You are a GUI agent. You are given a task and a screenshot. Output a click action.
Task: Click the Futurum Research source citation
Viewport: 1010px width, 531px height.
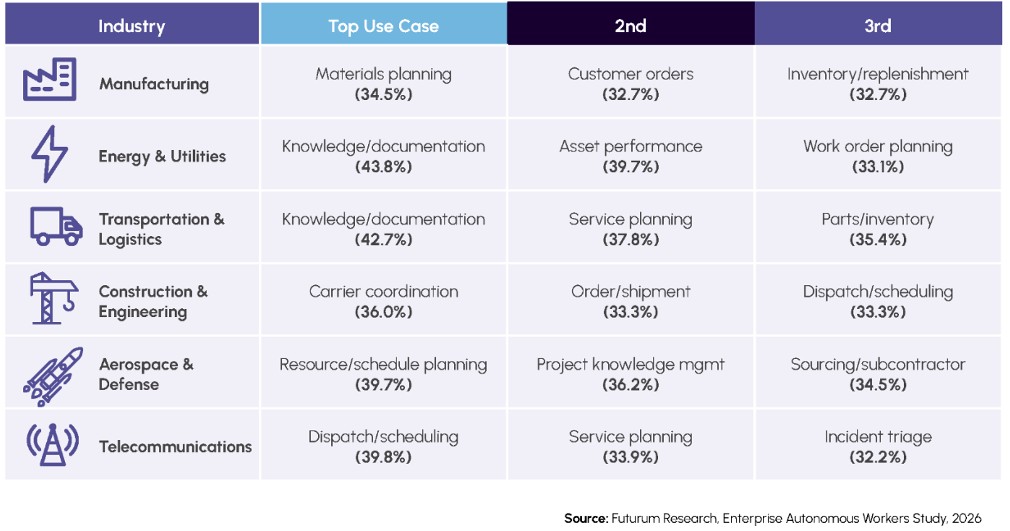coord(773,518)
